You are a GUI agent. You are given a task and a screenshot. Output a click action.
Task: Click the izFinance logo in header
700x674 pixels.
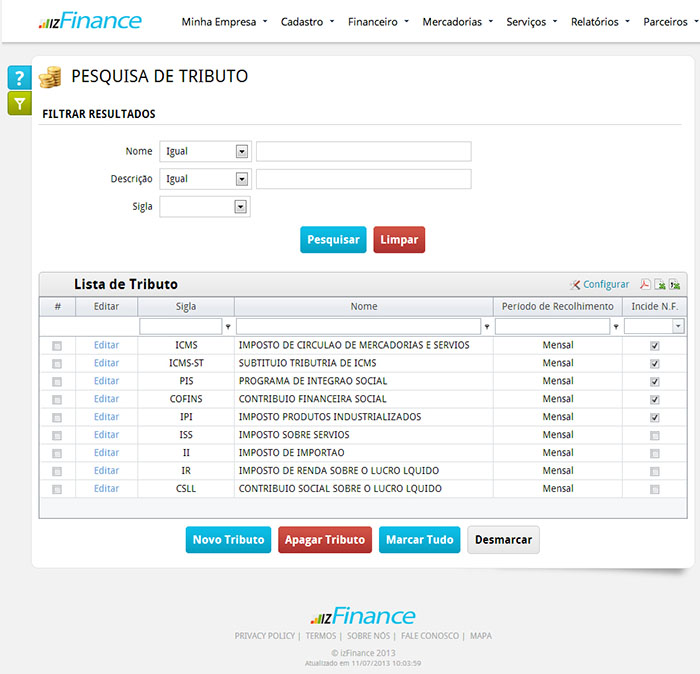tap(90, 21)
